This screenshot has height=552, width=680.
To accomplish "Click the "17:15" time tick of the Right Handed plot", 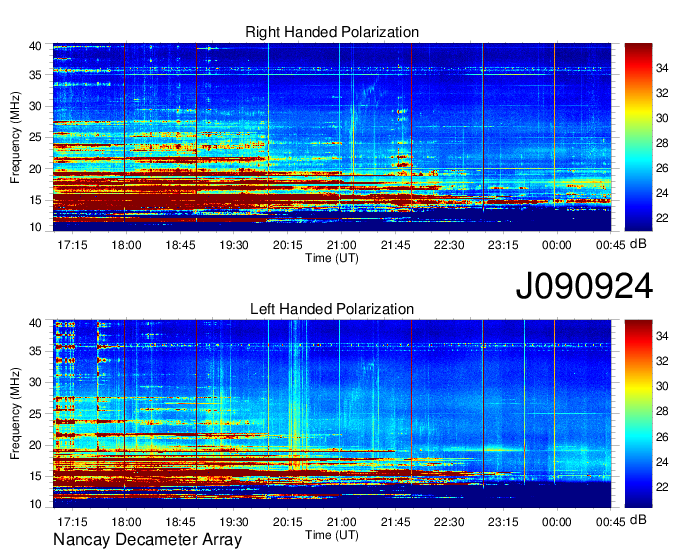I will click(72, 245).
